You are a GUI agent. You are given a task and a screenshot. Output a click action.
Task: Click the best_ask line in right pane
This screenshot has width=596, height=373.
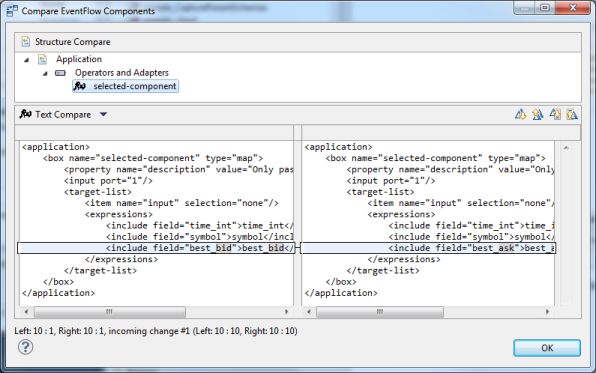(x=428, y=248)
